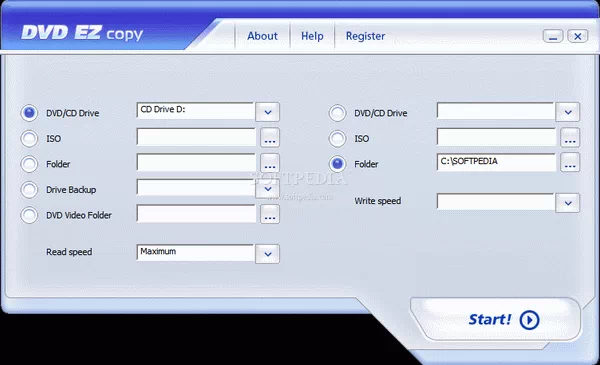Open the Register menu item

click(x=365, y=36)
